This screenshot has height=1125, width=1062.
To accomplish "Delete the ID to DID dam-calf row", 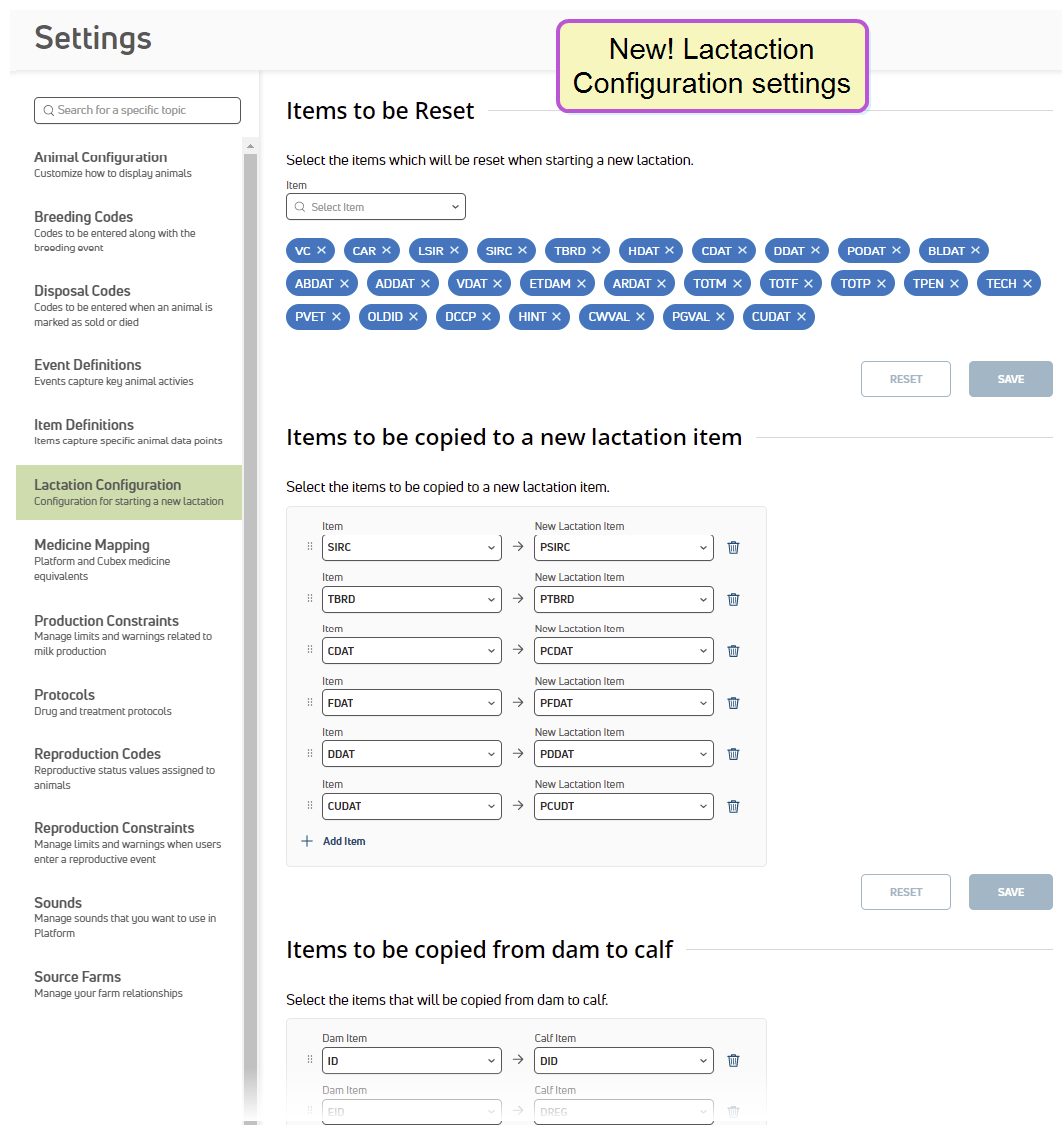I will [x=733, y=1060].
